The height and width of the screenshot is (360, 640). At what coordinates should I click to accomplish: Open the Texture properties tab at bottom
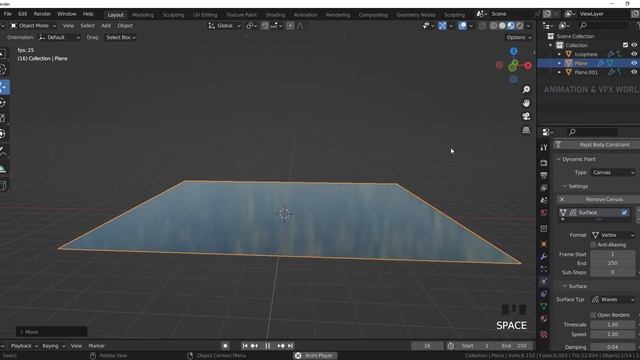[544, 334]
